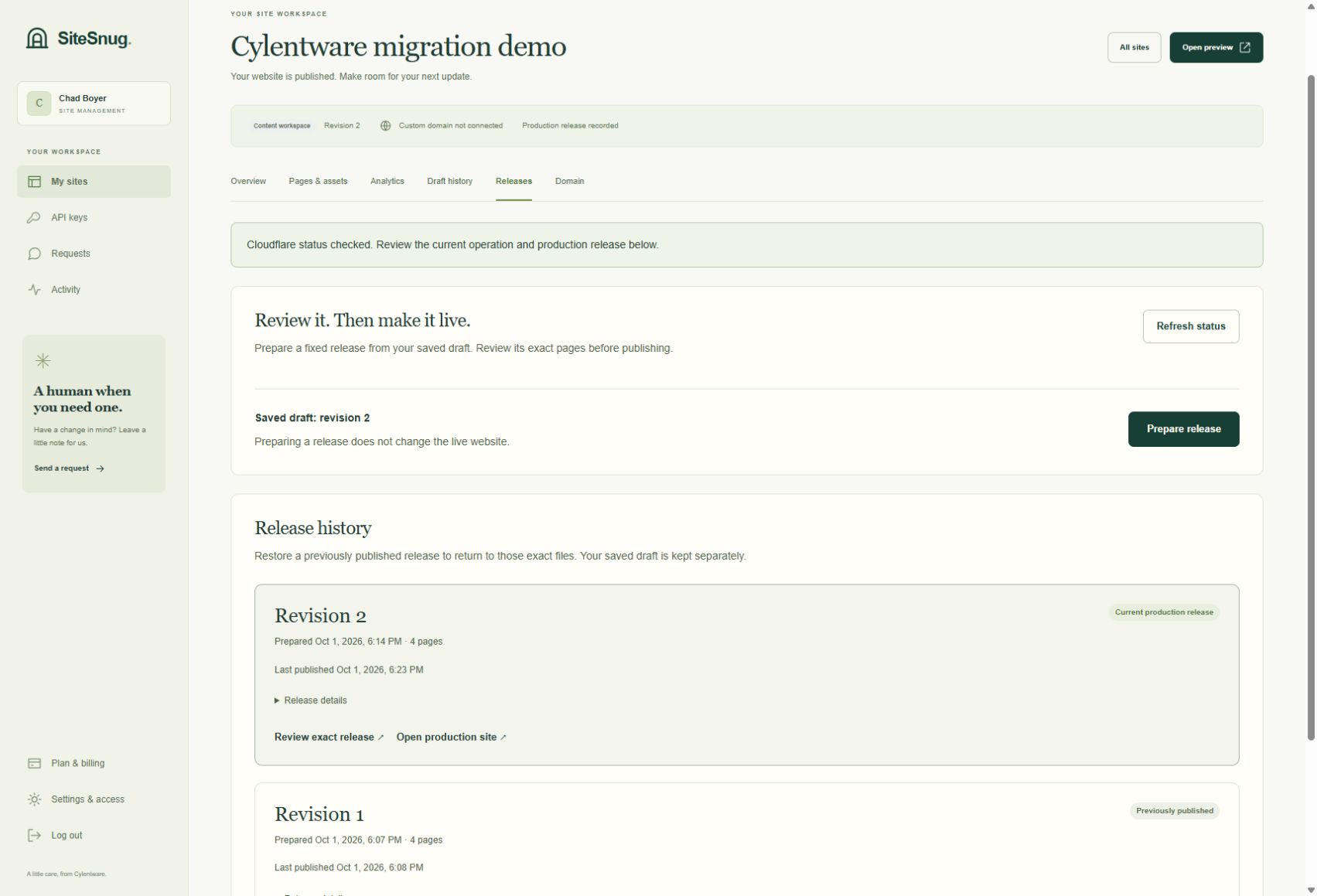Click the Requests speech bubble icon

click(34, 254)
